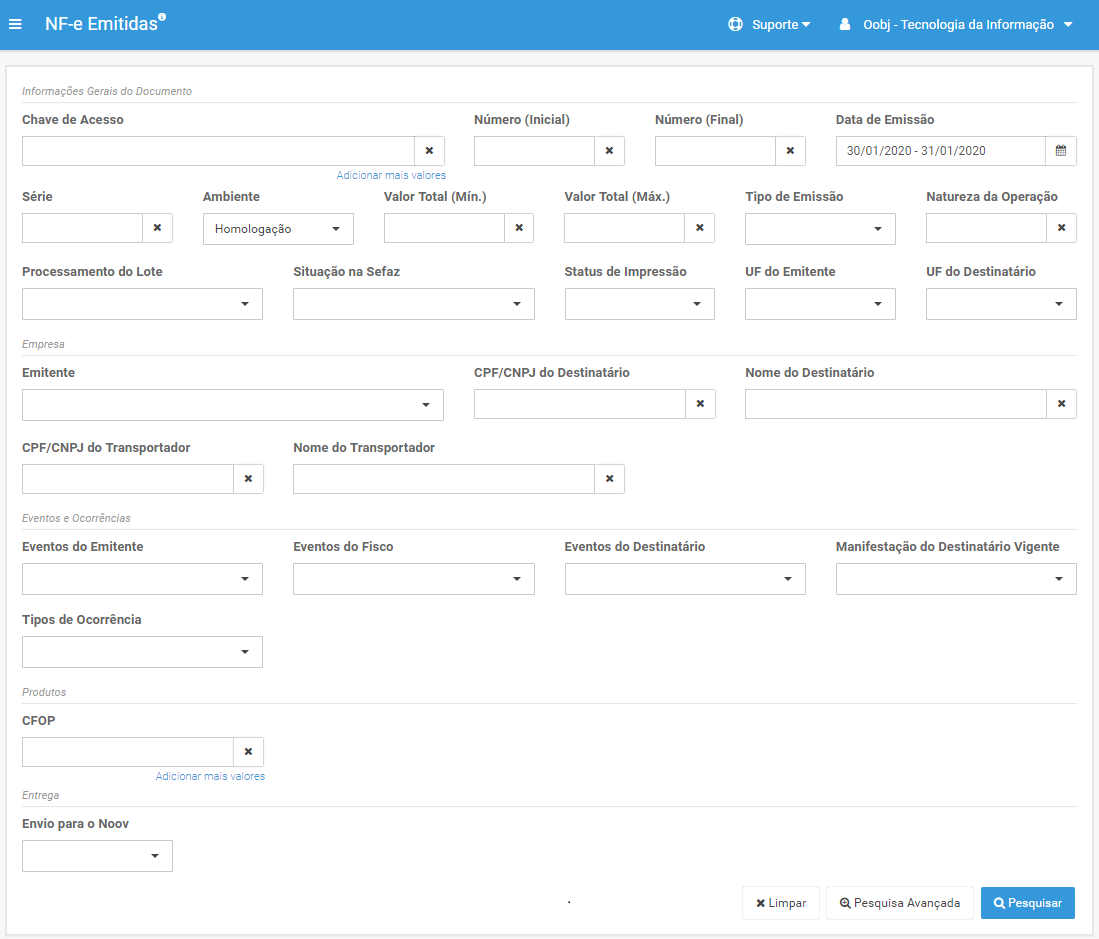Clear the Valor Total (Mín.) field
This screenshot has width=1099, height=939.
point(519,228)
